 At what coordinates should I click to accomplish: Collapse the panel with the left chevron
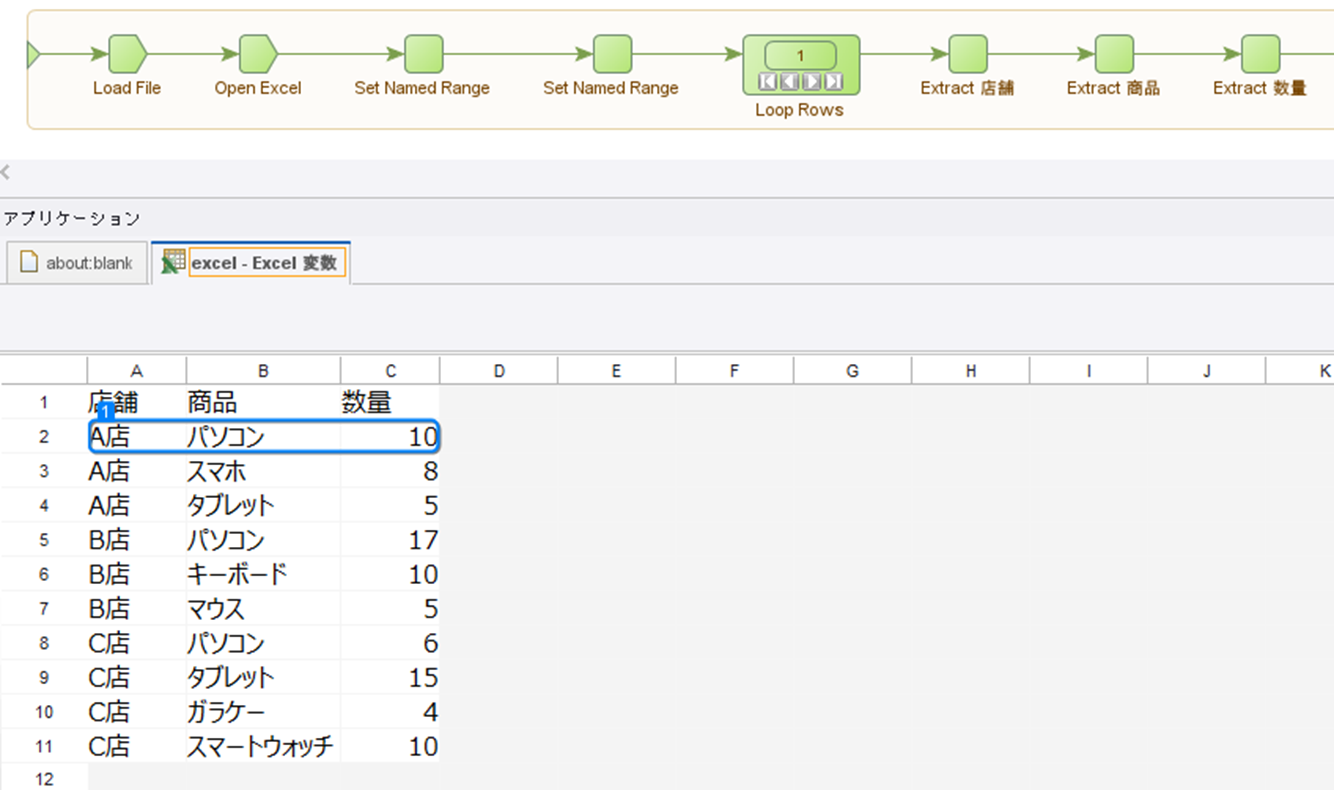point(5,173)
